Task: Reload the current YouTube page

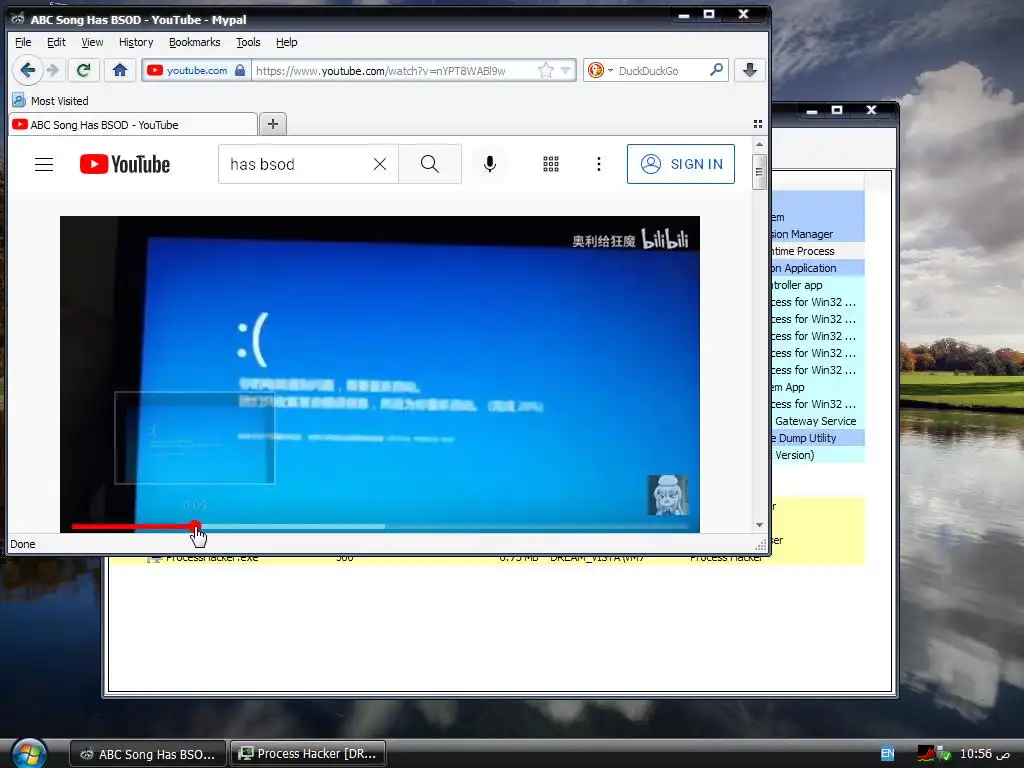Action: [84, 71]
